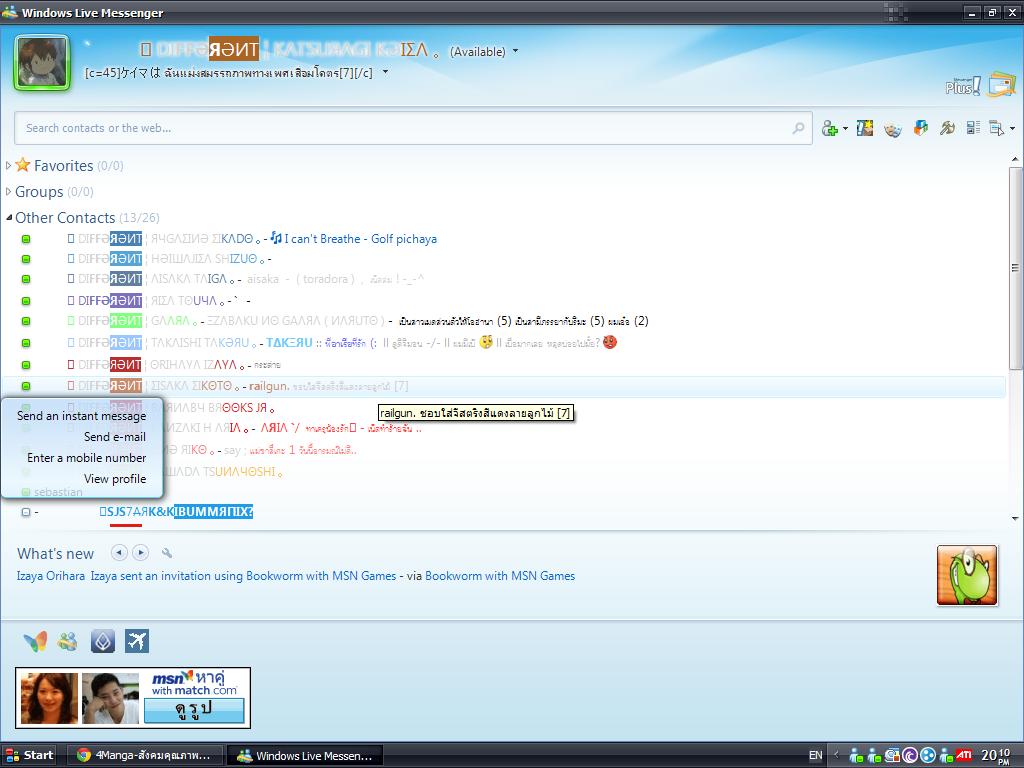
Task: Open the MSN butterfly tab
Action: tap(35, 641)
